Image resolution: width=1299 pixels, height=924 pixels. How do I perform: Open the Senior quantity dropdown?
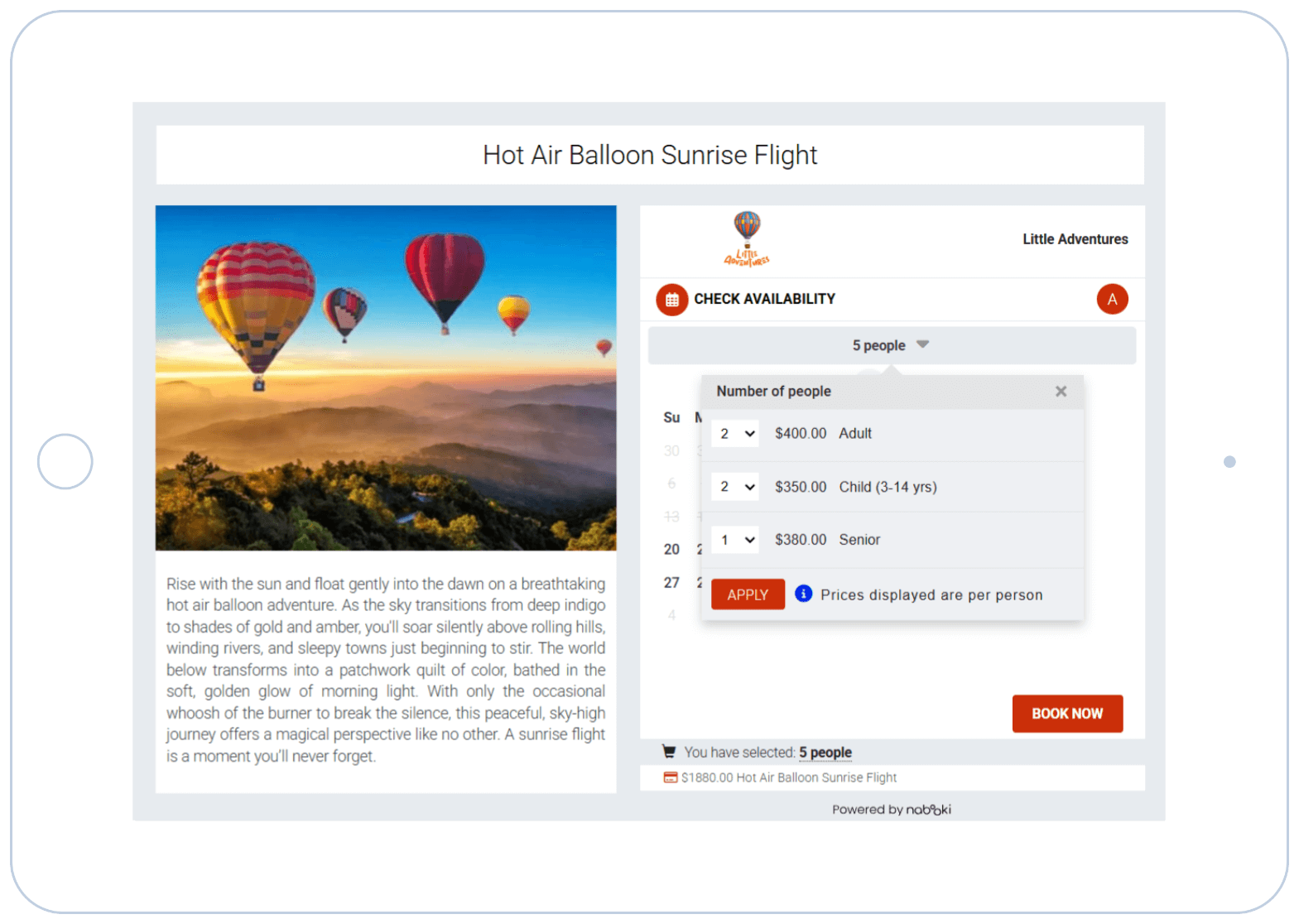point(735,540)
